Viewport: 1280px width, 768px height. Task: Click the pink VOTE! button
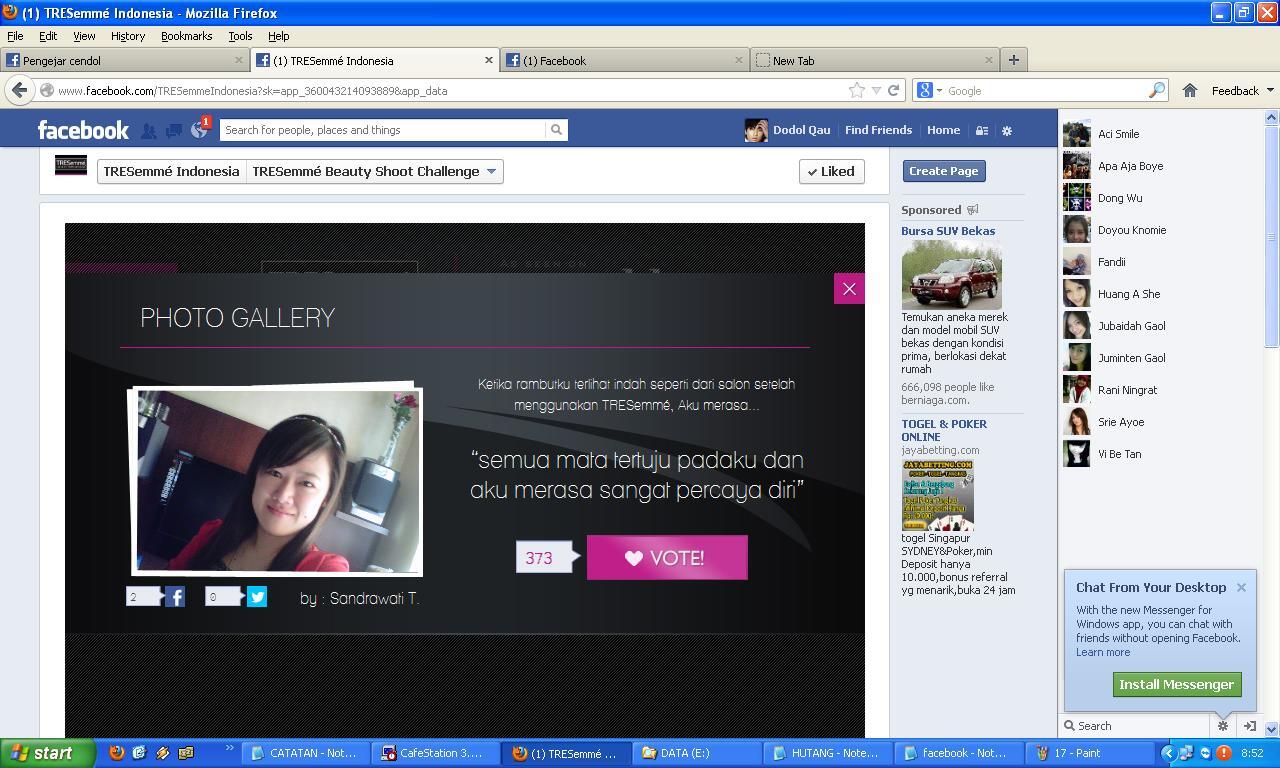pyautogui.click(x=667, y=557)
